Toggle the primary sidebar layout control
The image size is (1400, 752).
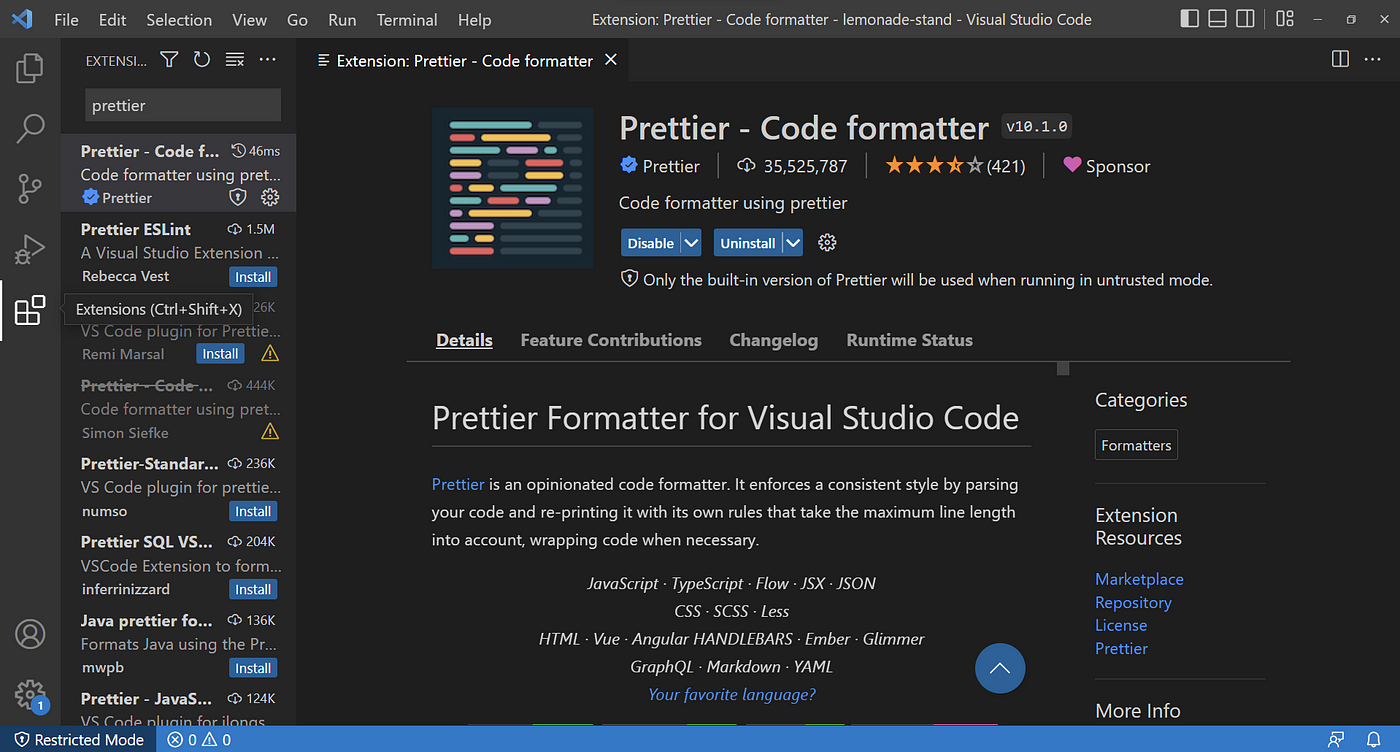[x=1189, y=18]
